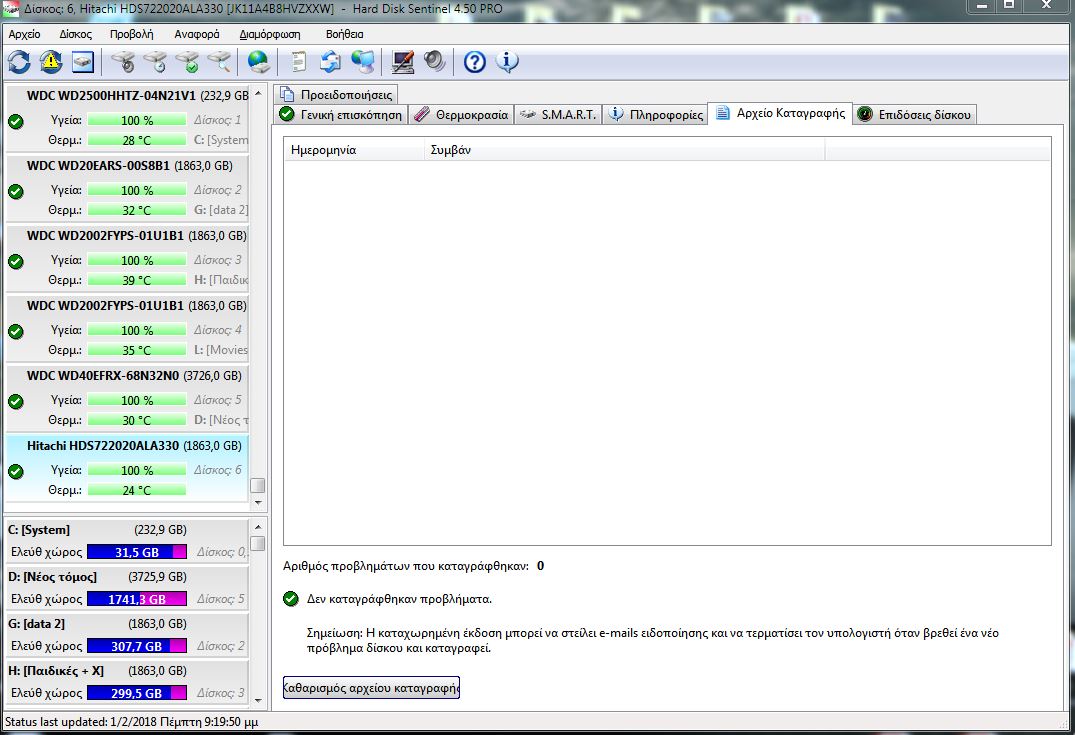
Task: Select disk WDC WD2002FYPS-01U1B1 labeled Δίσκος: 4
Action: 127,327
